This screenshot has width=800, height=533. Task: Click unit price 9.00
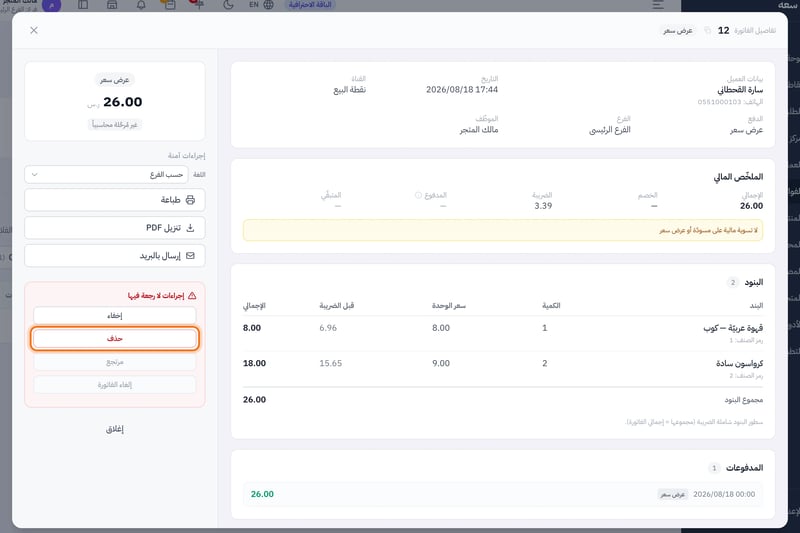tap(441, 363)
